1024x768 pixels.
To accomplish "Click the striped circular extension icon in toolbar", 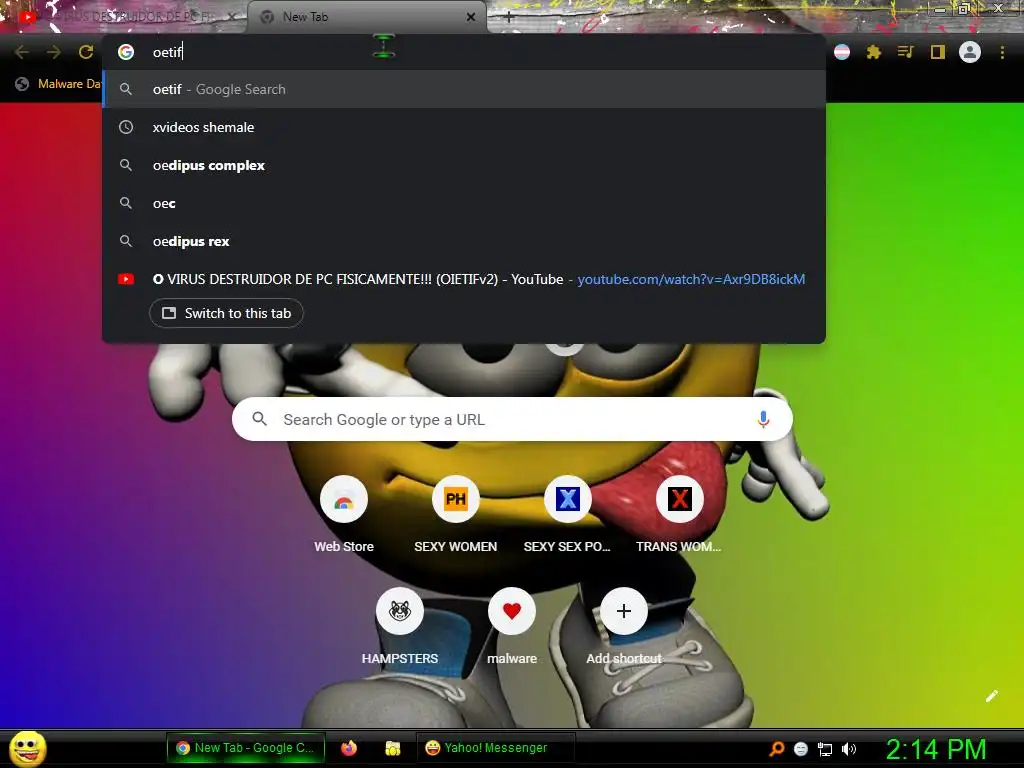I will (842, 52).
